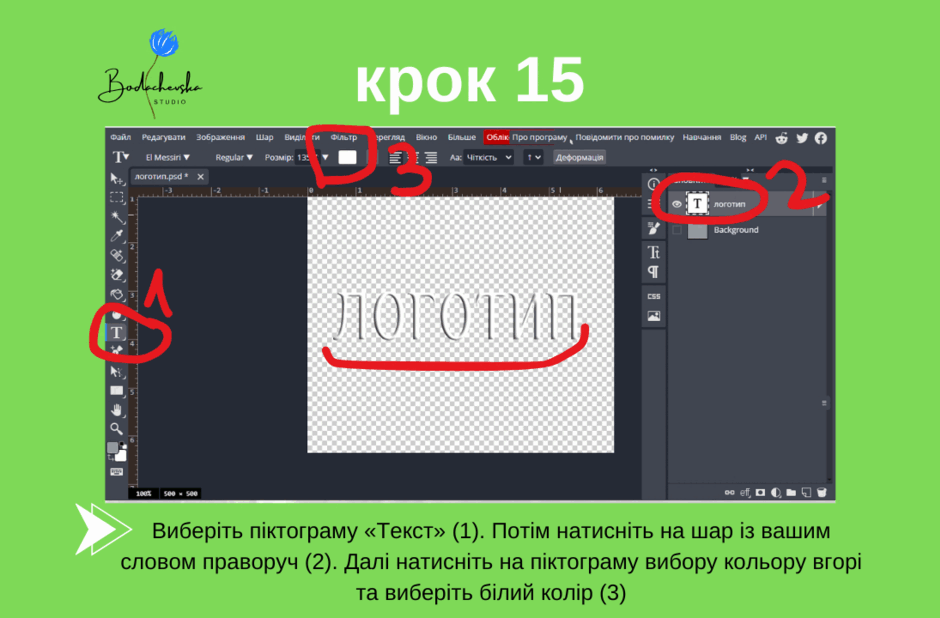Open the Regular font style dropdown
The image size is (940, 618).
click(x=234, y=158)
